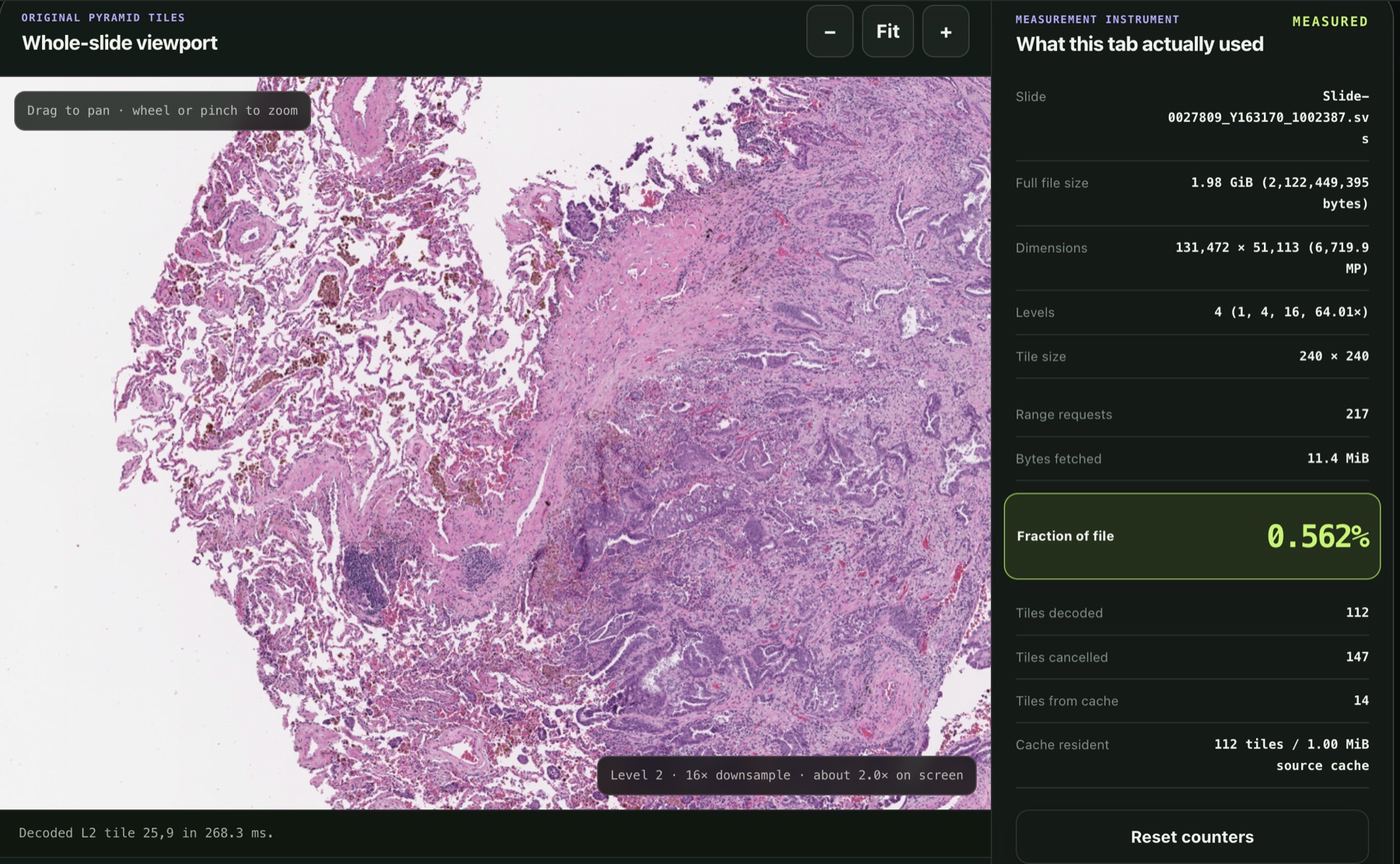The width and height of the screenshot is (1400, 864).
Task: Click the 'Cache resident' label
Action: tap(1062, 745)
